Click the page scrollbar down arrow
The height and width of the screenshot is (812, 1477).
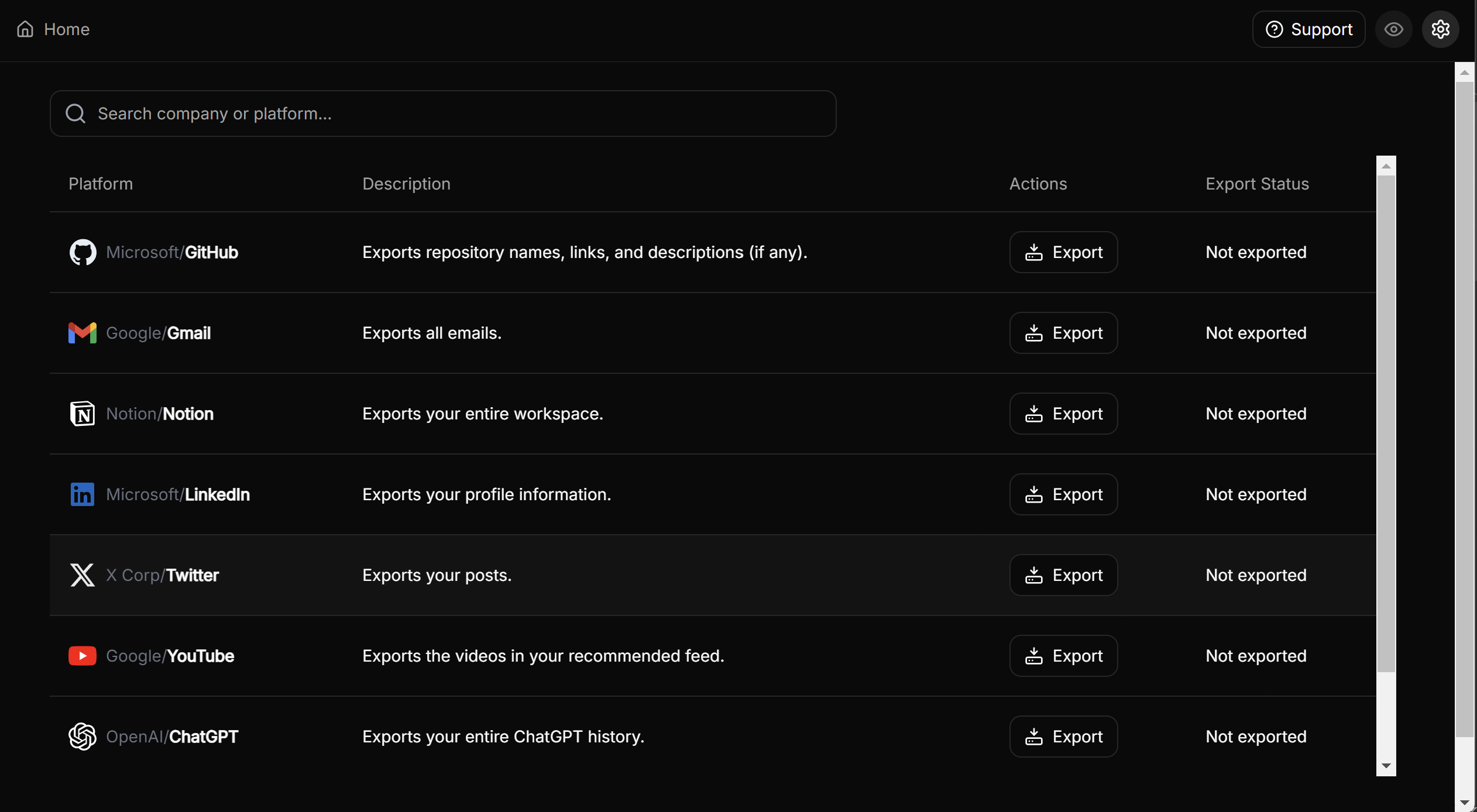point(1465,803)
